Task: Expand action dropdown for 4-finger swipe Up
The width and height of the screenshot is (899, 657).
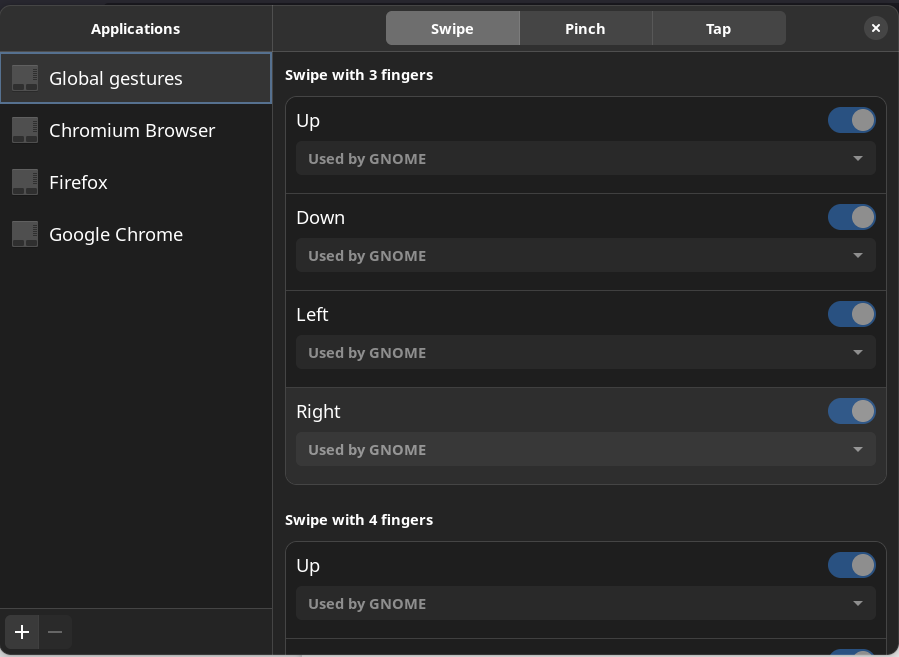Action: pyautogui.click(x=585, y=604)
